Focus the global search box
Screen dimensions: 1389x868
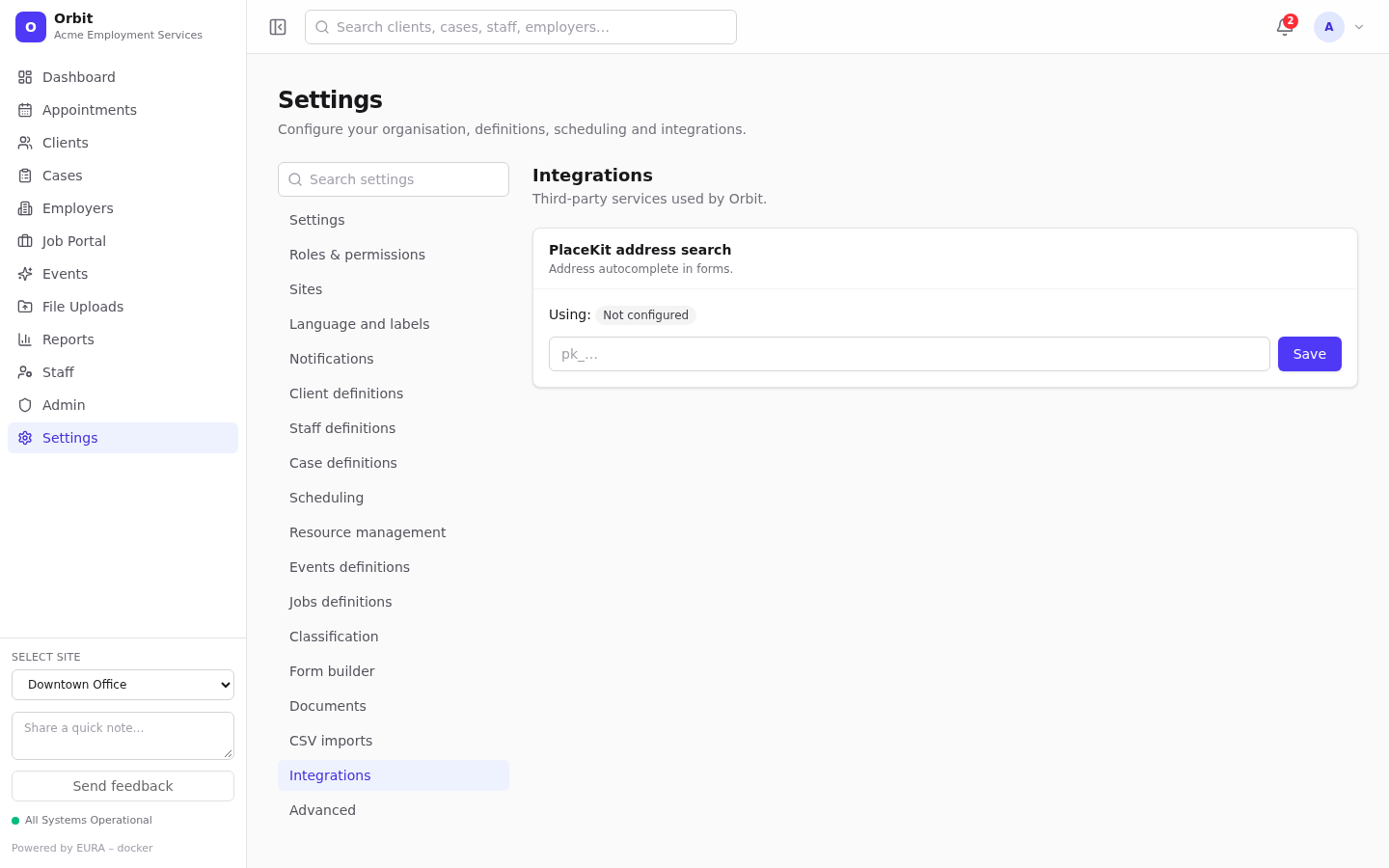[x=521, y=27]
